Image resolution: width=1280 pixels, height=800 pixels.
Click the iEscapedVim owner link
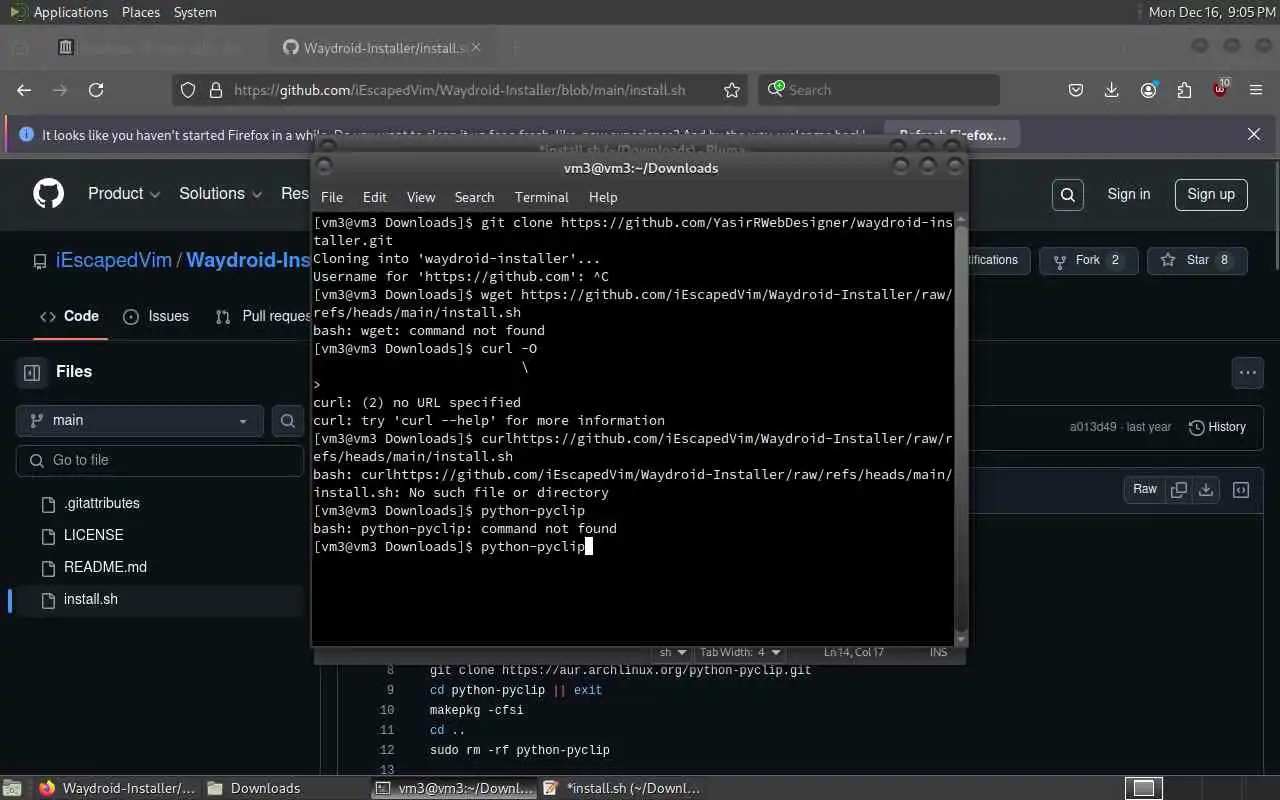click(114, 260)
